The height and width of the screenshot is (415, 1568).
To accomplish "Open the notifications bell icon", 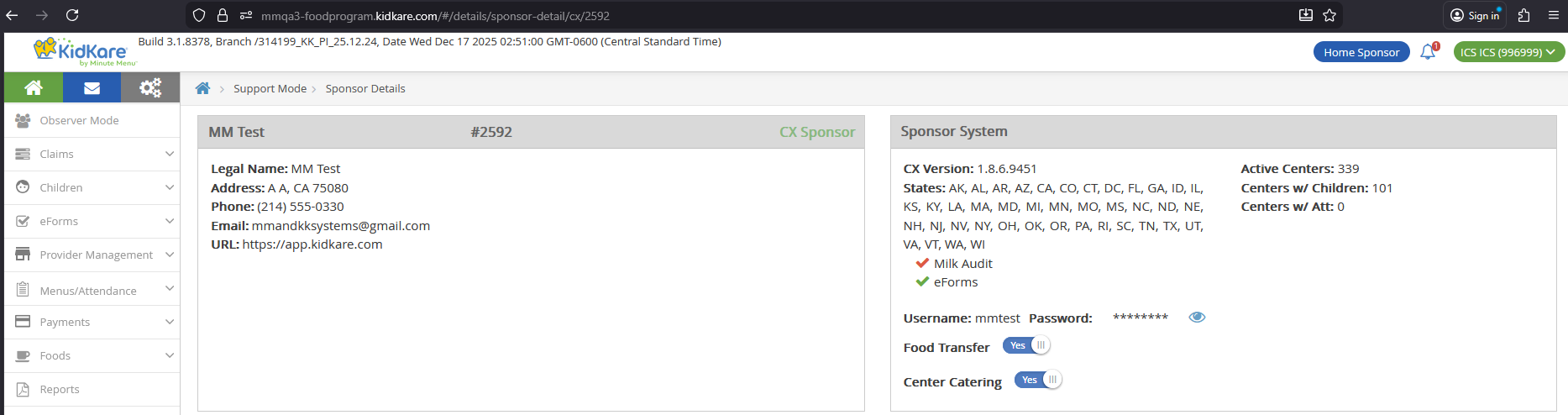I will pos(1428,52).
